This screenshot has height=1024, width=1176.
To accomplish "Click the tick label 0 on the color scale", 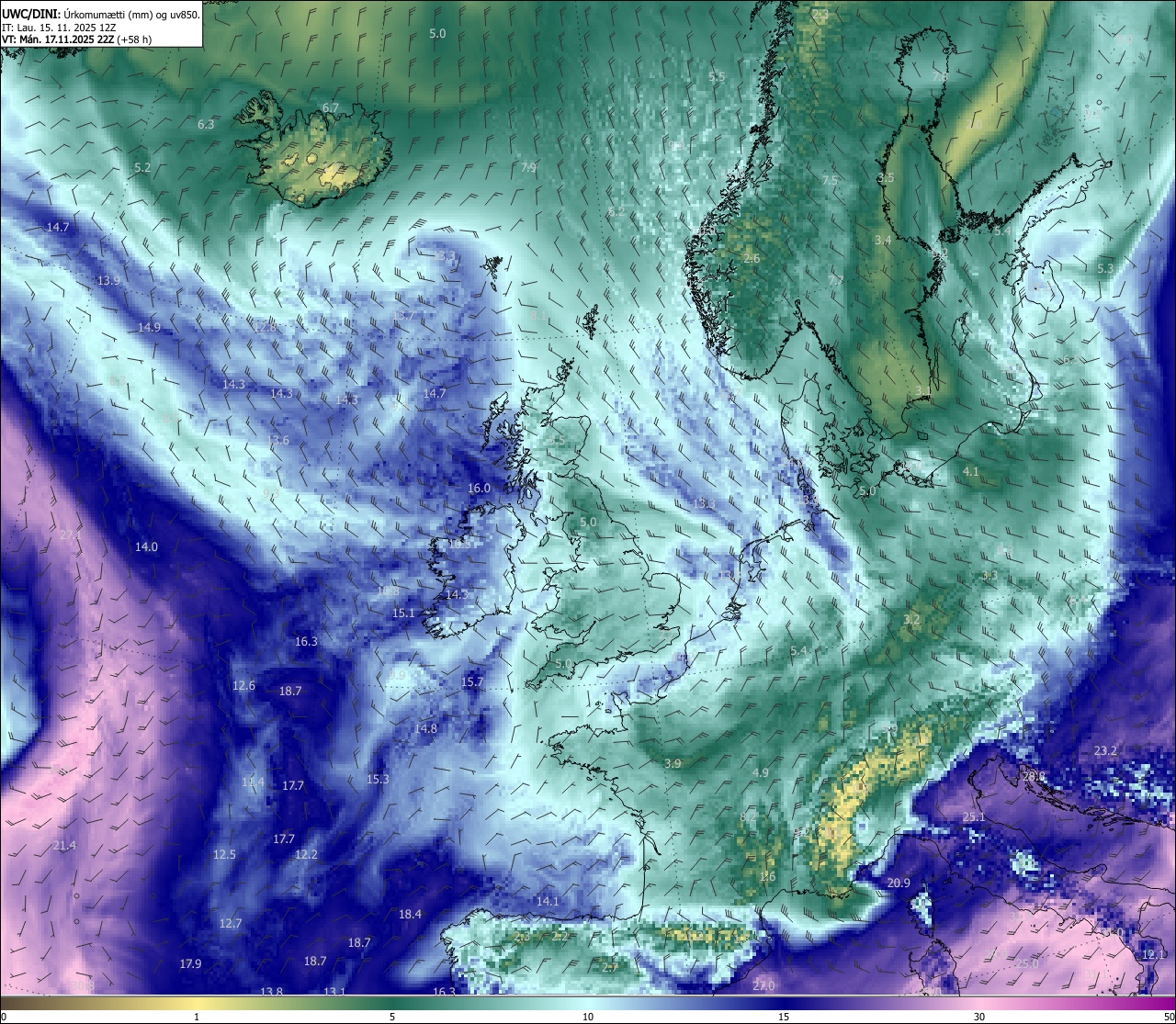I will 3,1017.
